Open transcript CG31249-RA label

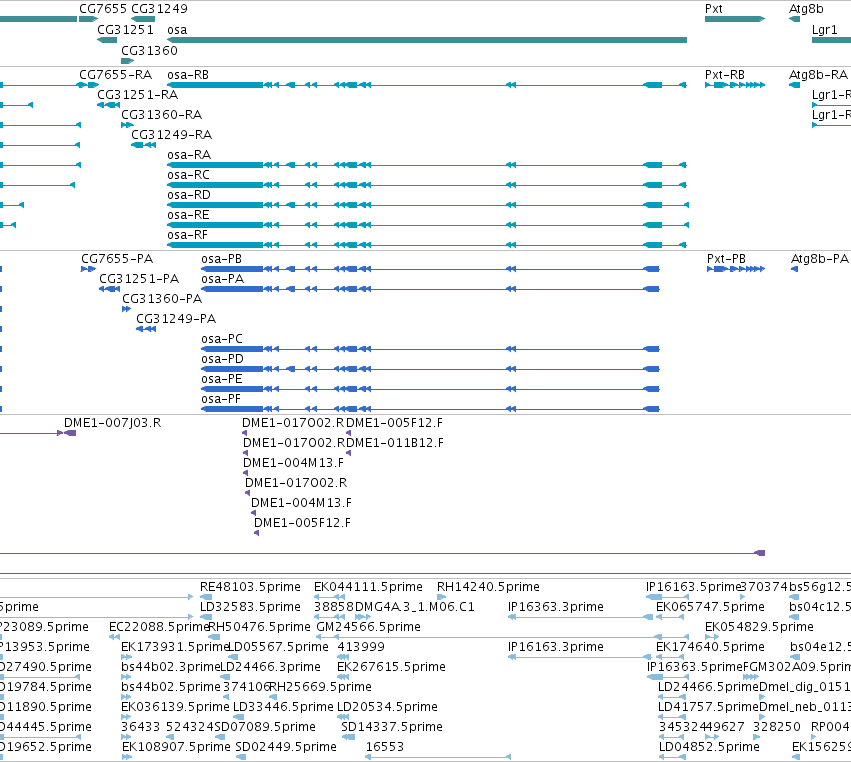click(x=172, y=135)
